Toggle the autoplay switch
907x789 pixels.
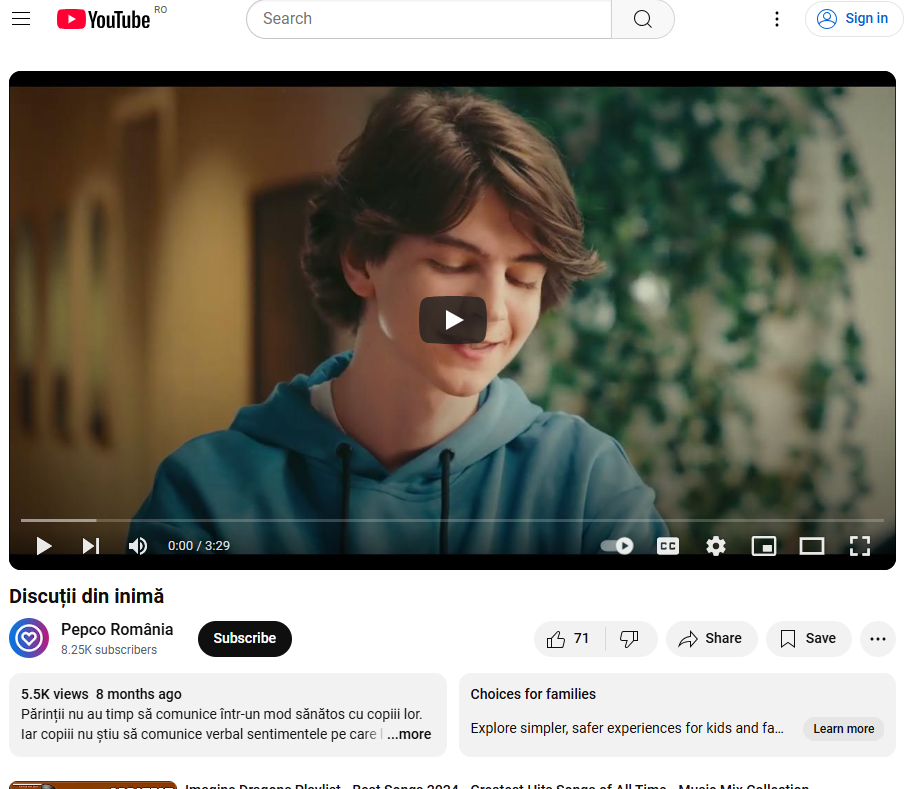coord(617,546)
